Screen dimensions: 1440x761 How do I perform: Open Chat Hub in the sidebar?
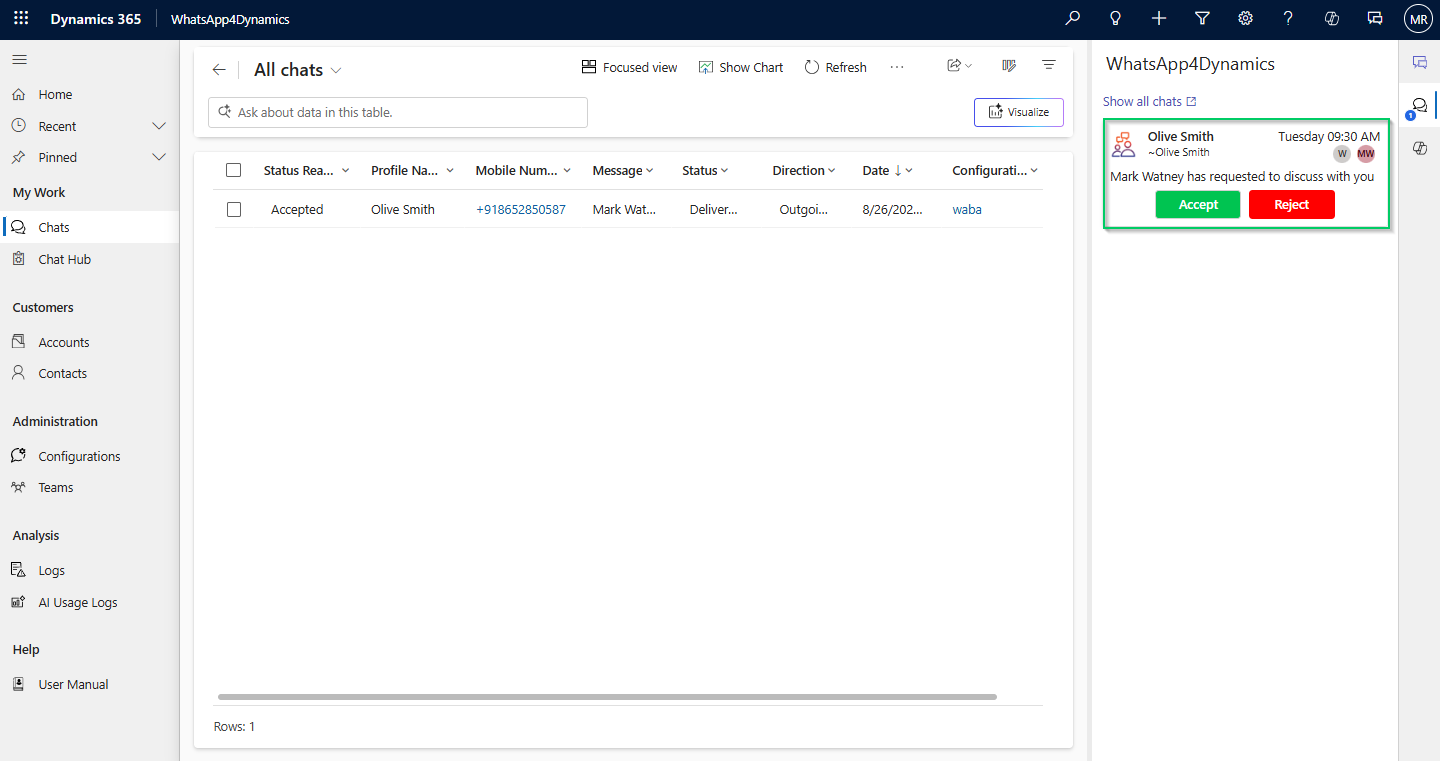click(x=64, y=259)
